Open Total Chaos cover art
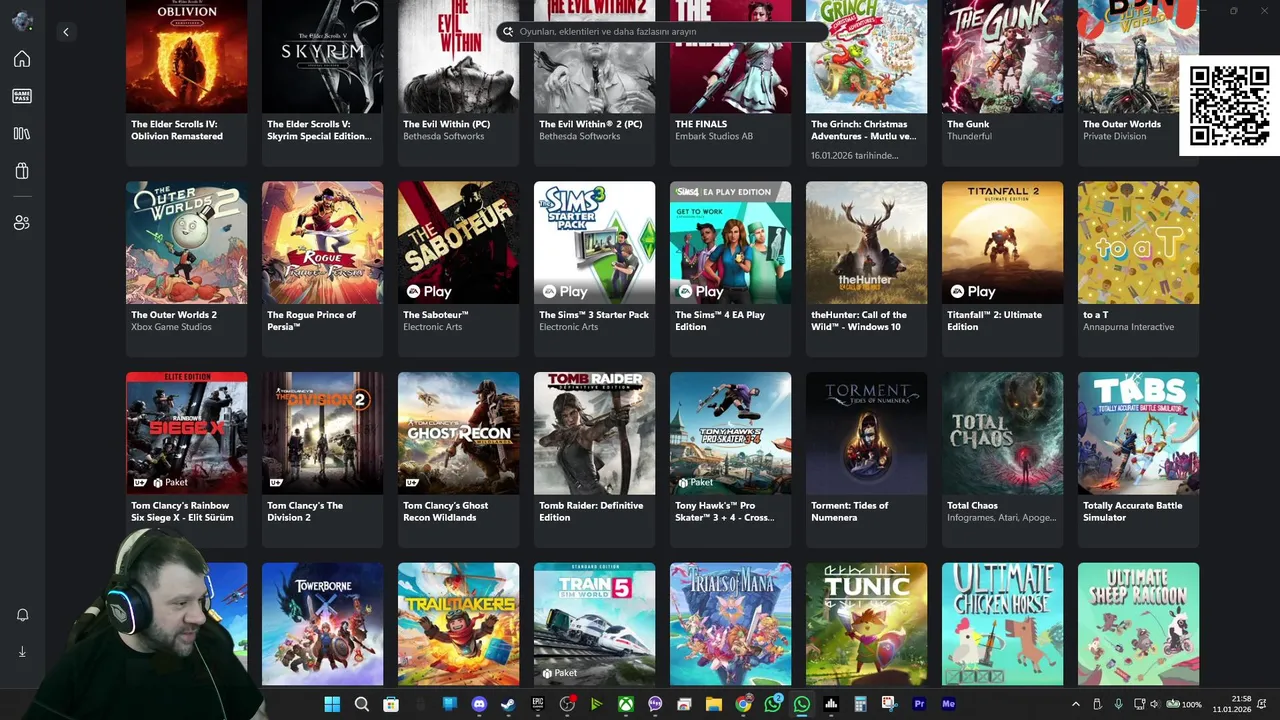Viewport: 1280px width, 720px height. 1002,433
